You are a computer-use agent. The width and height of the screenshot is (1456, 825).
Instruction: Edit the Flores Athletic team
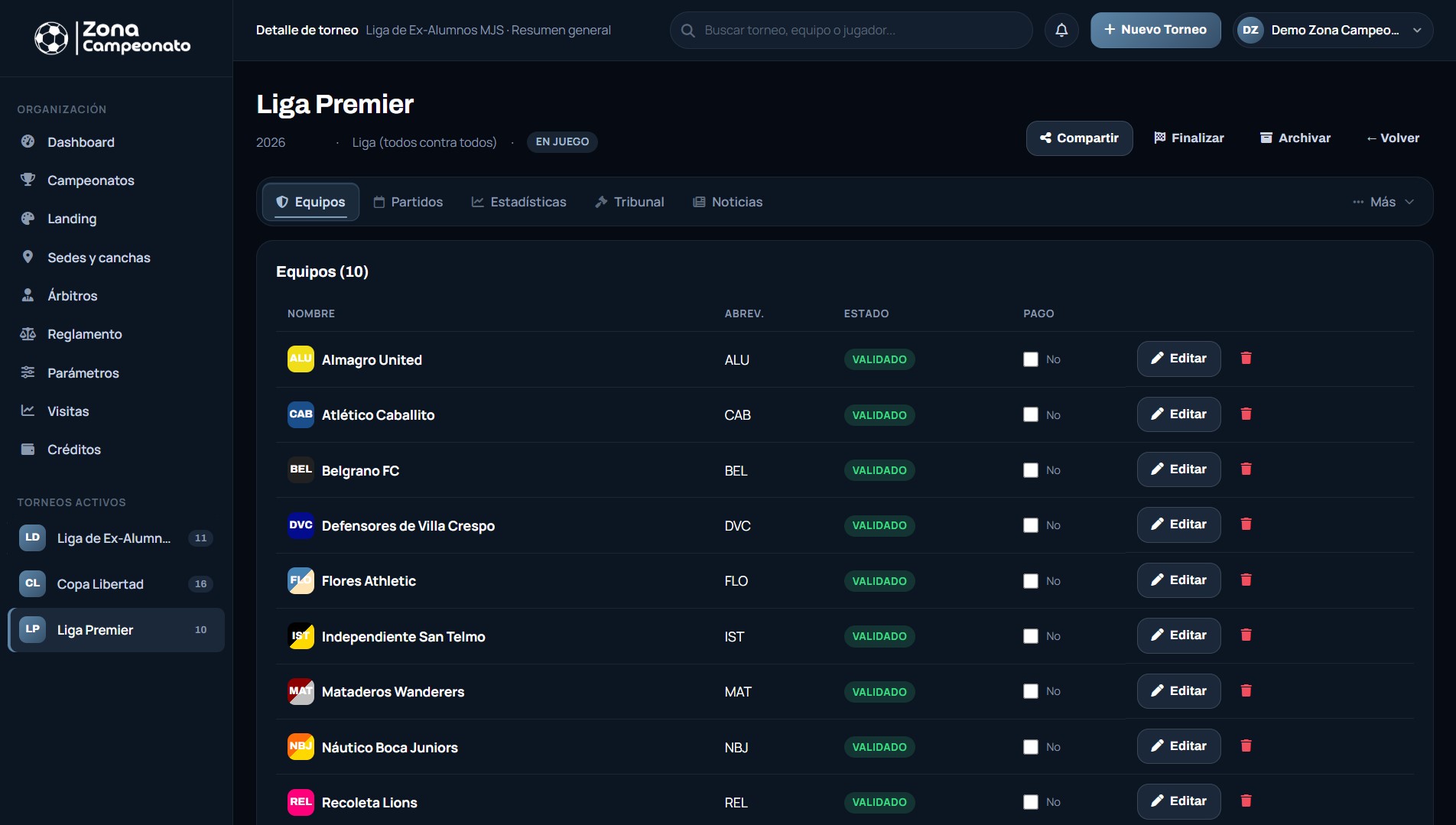coord(1178,580)
